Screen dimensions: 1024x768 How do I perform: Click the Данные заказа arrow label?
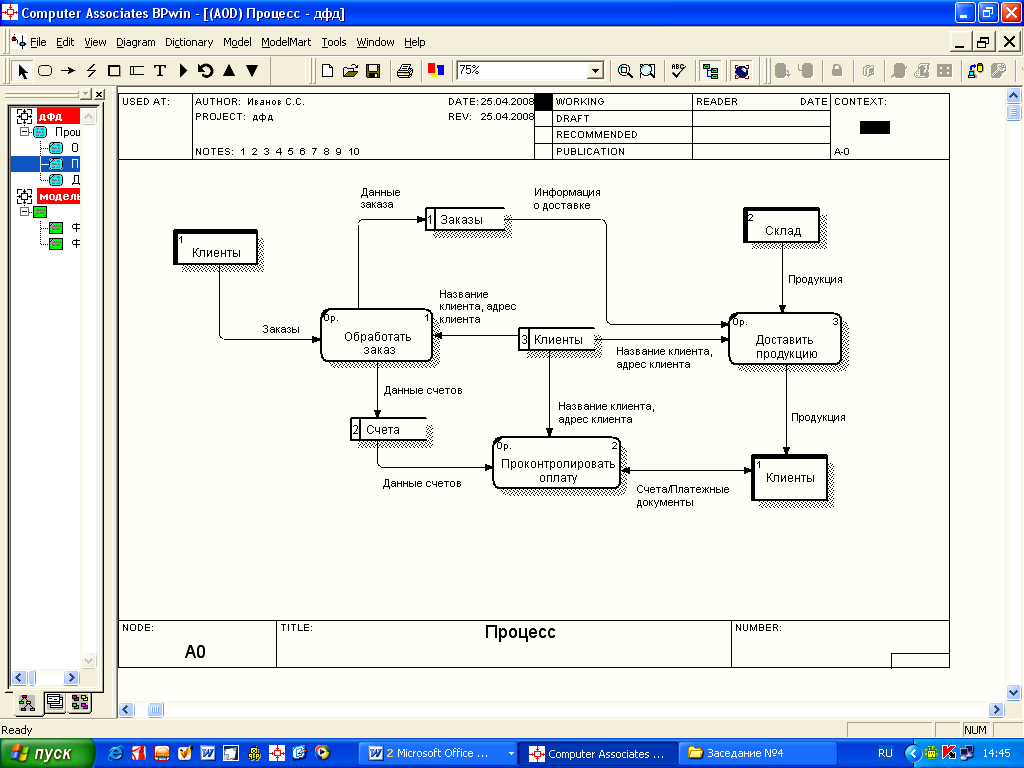[380, 199]
